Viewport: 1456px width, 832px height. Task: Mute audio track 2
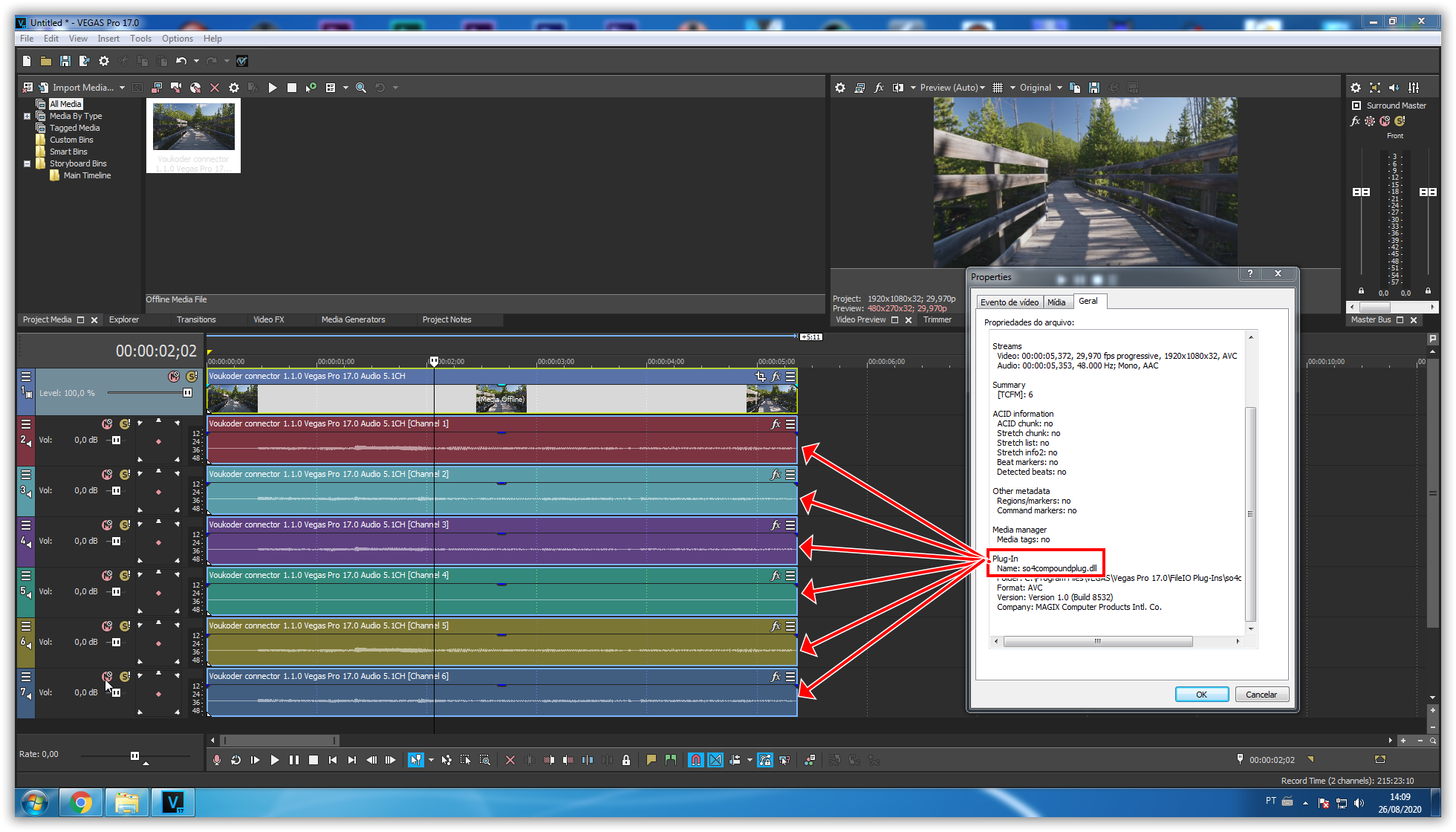point(107,424)
